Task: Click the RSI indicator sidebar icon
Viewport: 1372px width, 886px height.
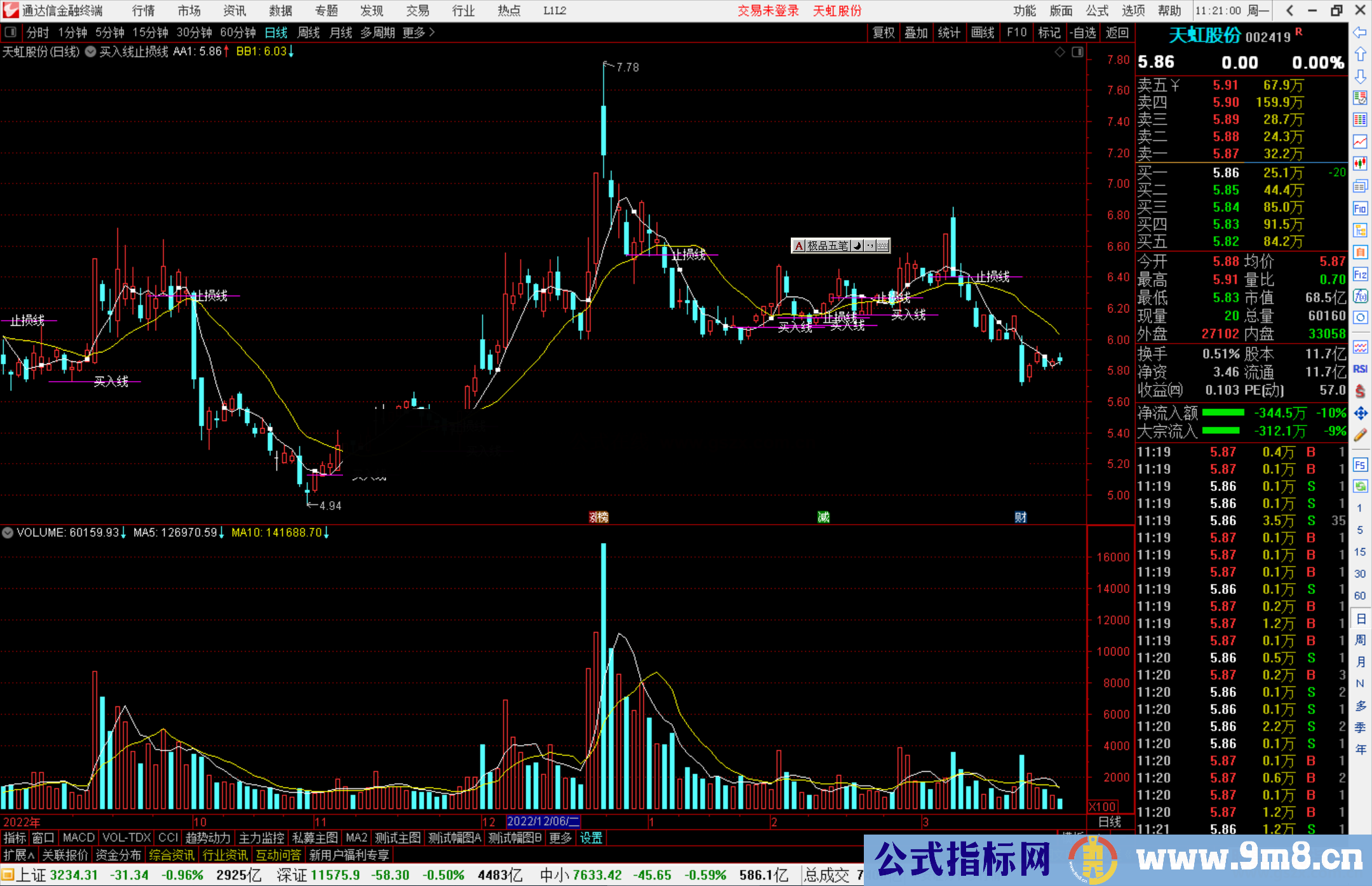Action: (1360, 369)
